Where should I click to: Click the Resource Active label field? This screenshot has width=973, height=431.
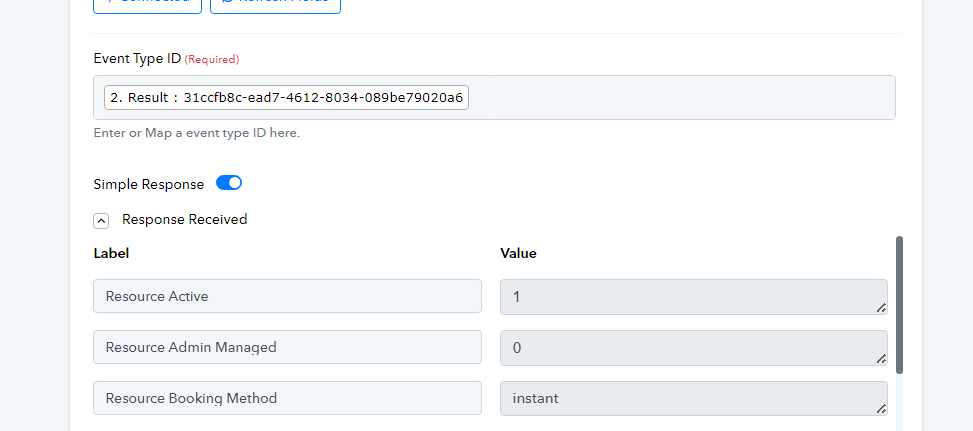pyautogui.click(x=287, y=296)
